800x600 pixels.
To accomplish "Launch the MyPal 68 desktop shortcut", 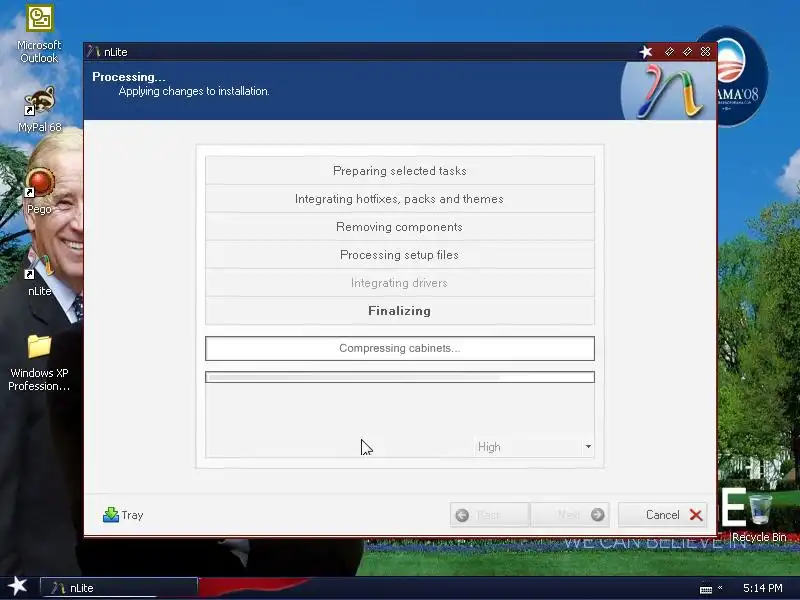I will (x=39, y=109).
